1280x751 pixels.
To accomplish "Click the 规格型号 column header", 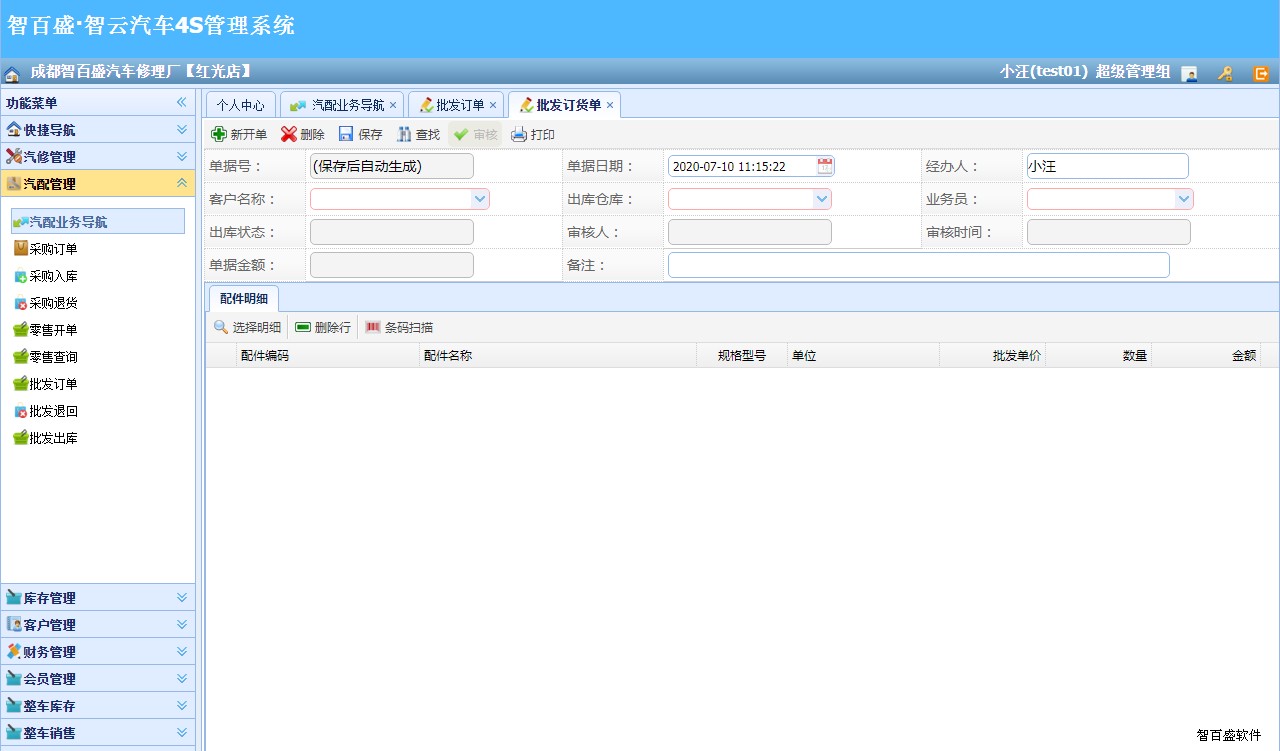I will coord(742,355).
